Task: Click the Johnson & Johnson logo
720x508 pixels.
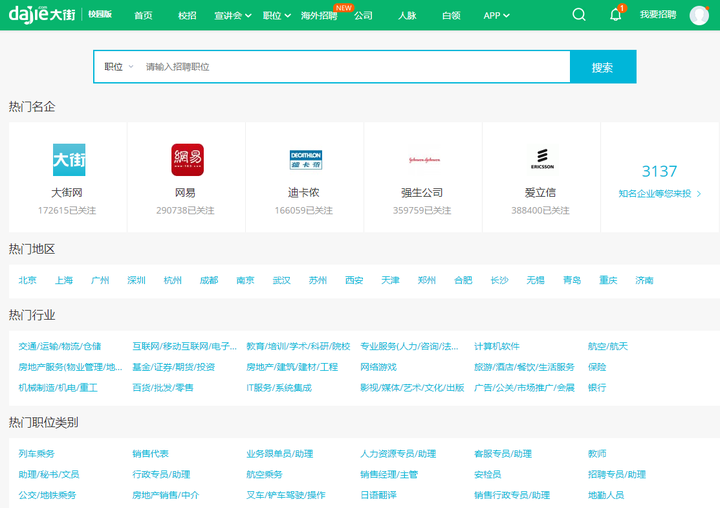Action: point(424,160)
